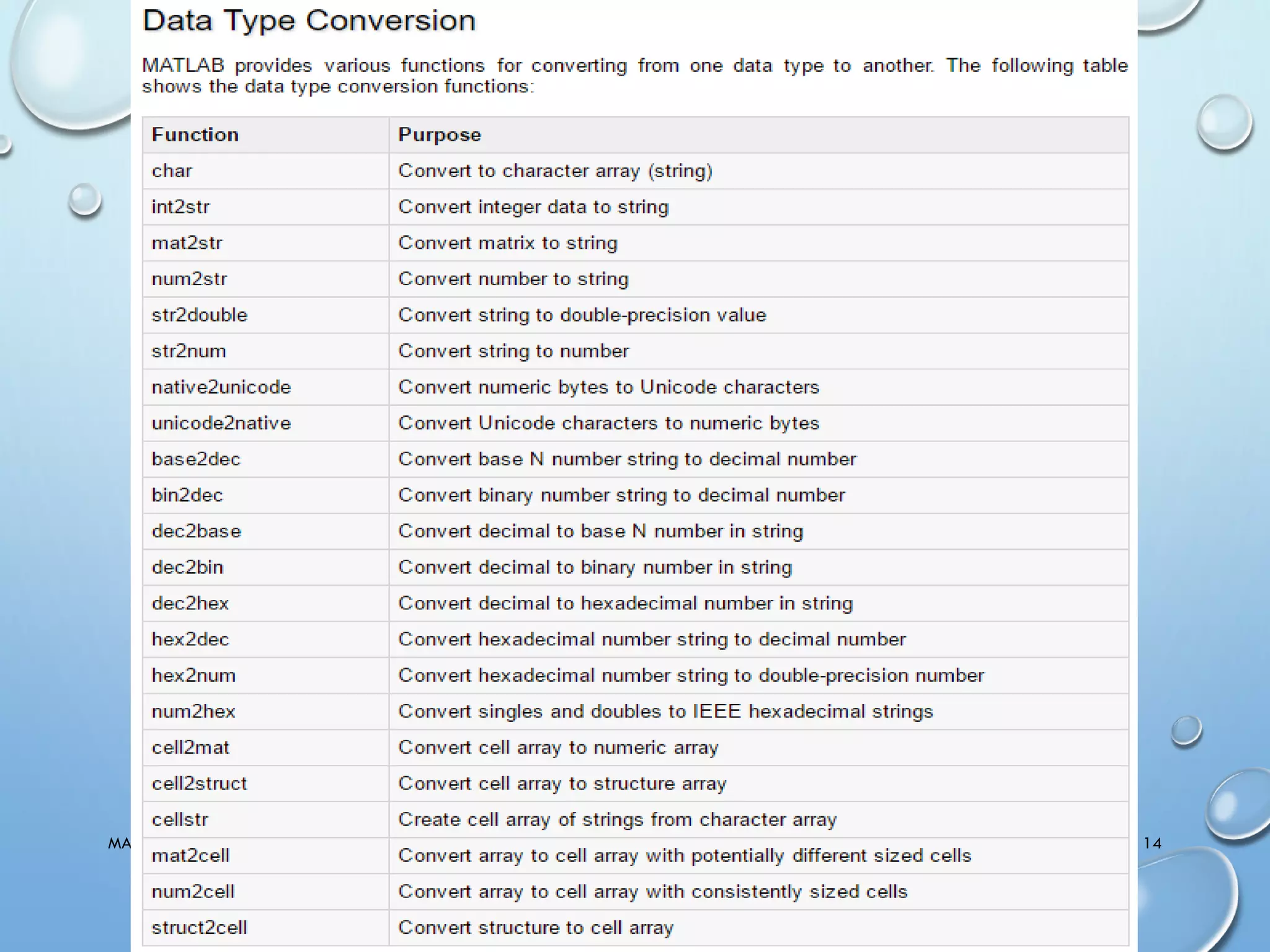Select the 'str2double' row label
Screen dimensions: 1270x952
click(x=199, y=314)
